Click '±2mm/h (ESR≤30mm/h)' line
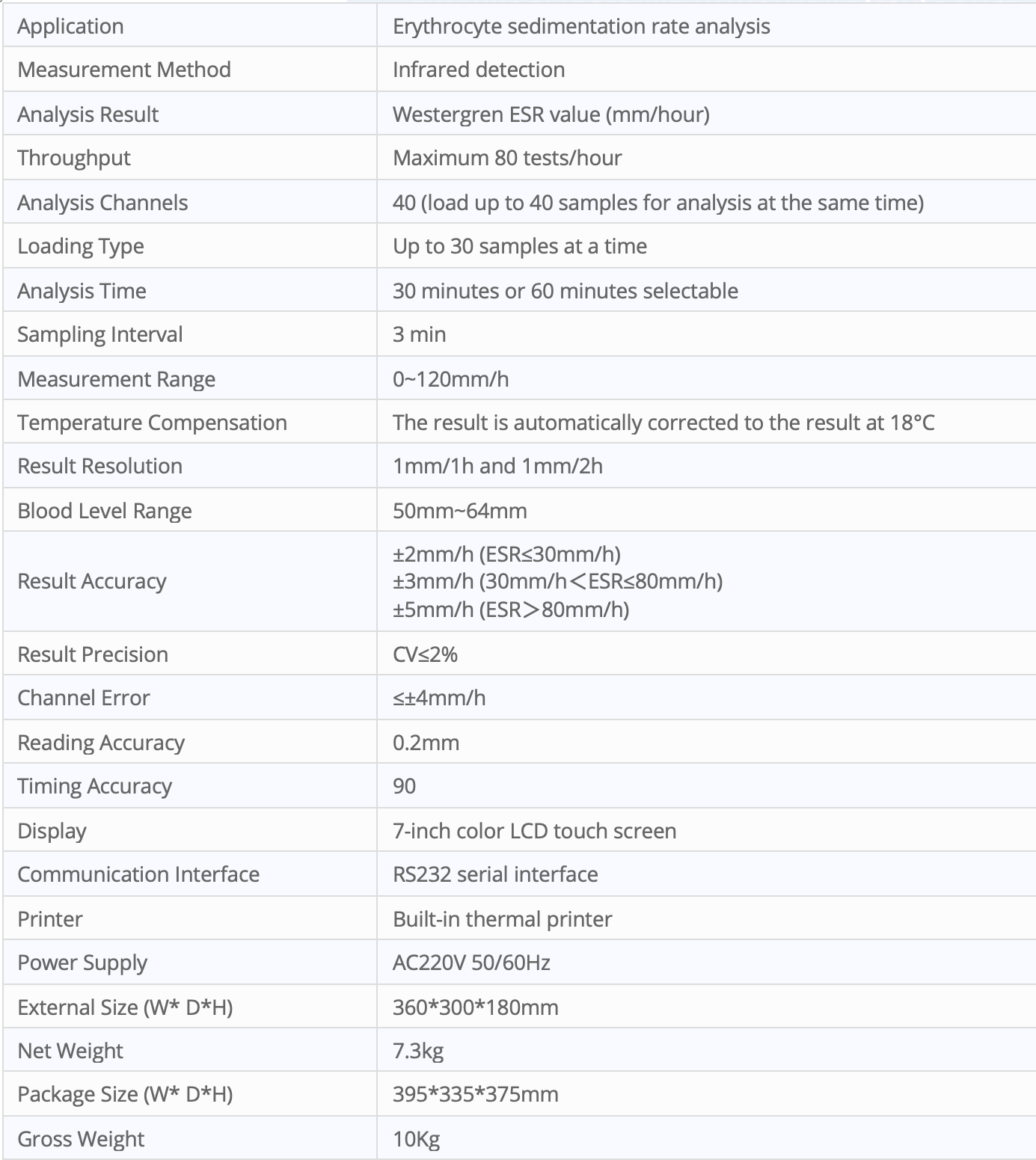Screen dimensions: 1036x1160 point(507,554)
